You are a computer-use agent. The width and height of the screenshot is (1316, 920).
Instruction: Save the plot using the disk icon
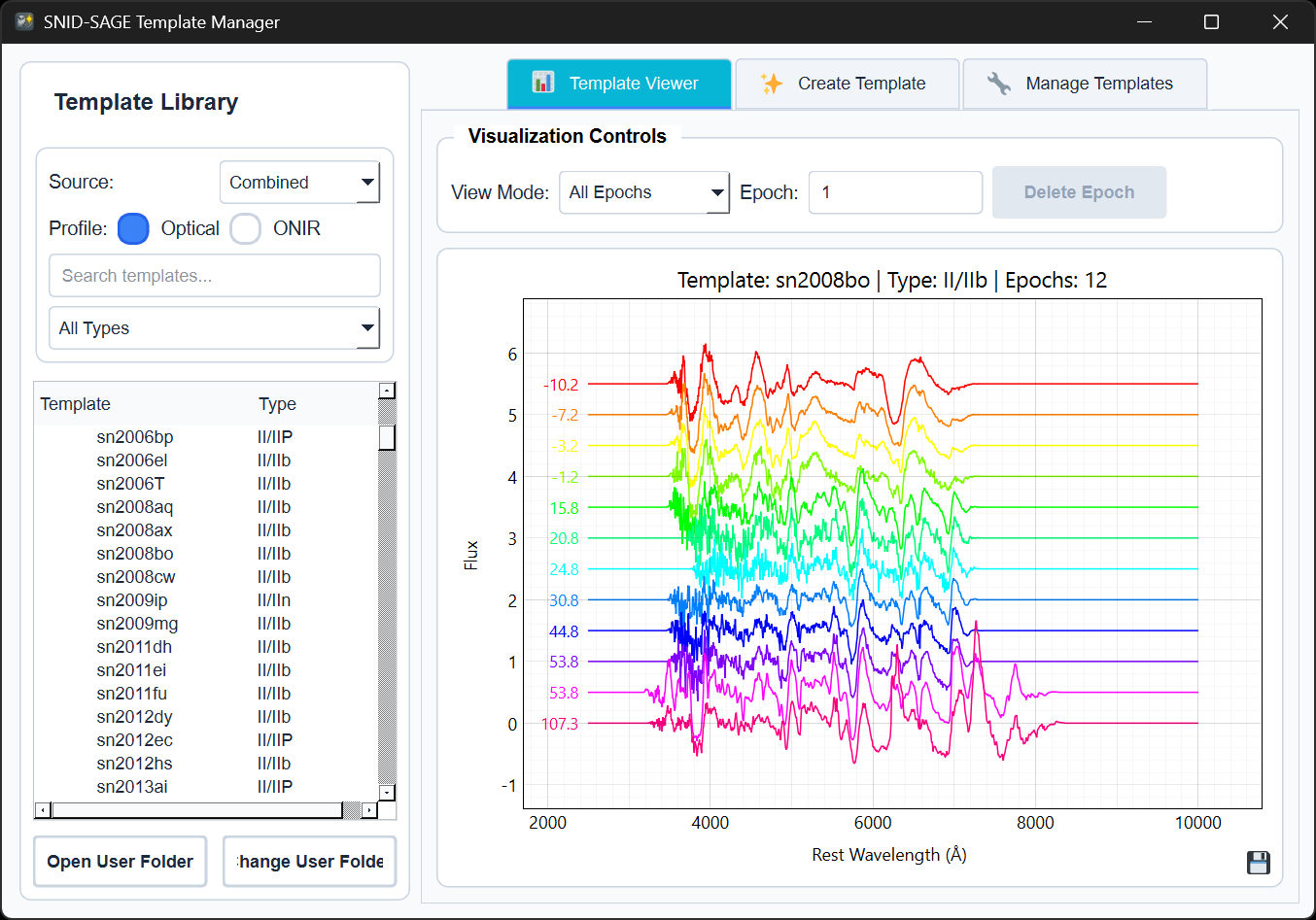coord(1259,863)
